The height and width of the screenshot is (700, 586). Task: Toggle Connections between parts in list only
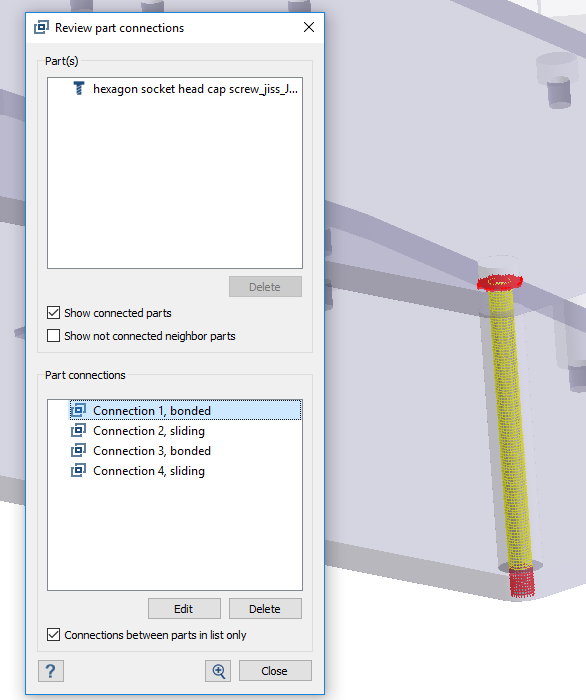[x=54, y=634]
